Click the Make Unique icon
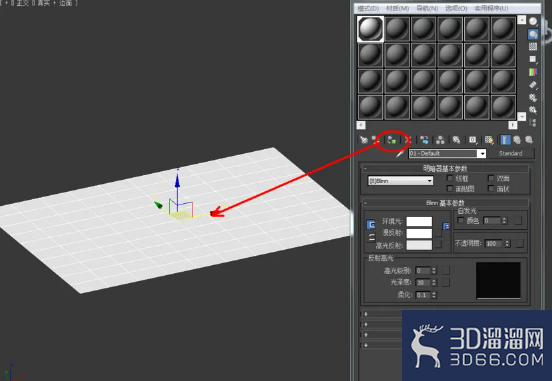The height and width of the screenshot is (381, 552). tap(440, 140)
